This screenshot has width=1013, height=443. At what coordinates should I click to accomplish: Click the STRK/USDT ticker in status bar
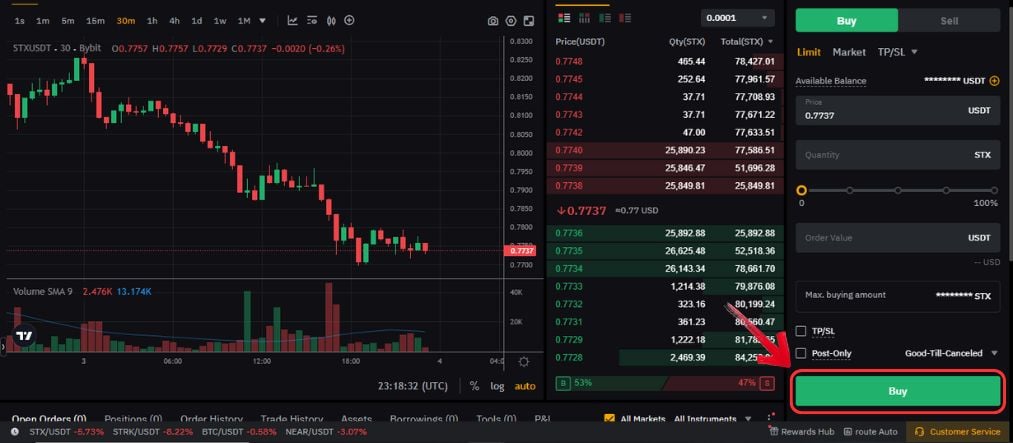point(152,431)
